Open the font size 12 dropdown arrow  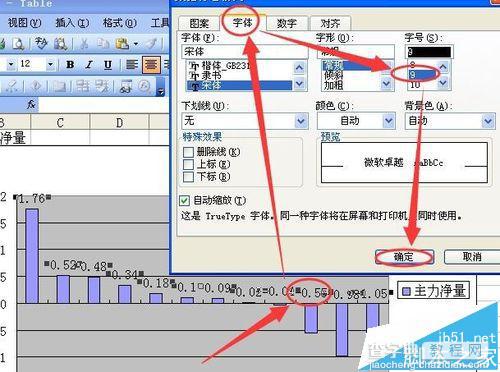pyautogui.click(x=50, y=64)
